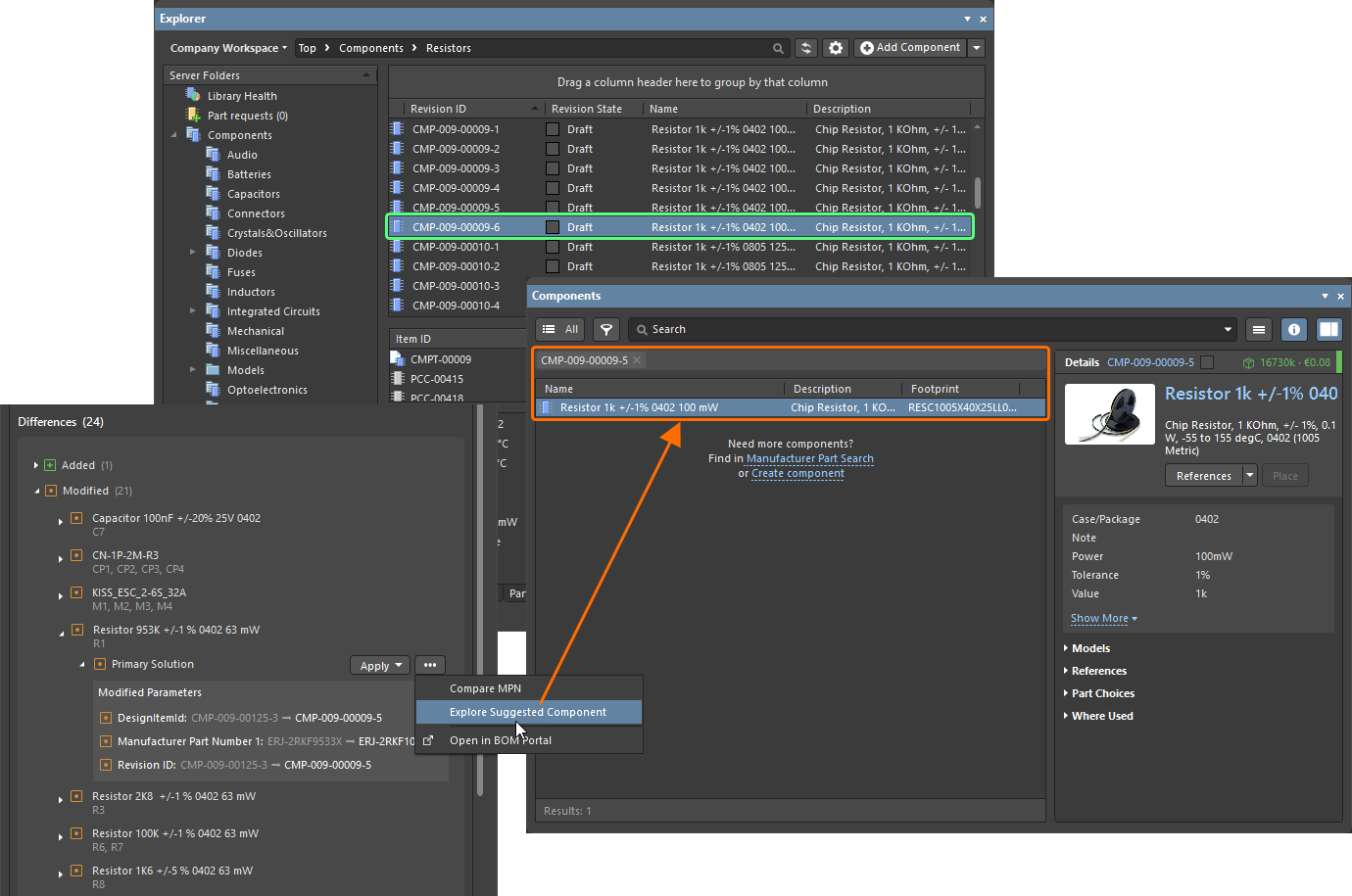Image resolution: width=1352 pixels, height=896 pixels.
Task: Open Explorer settings via gear icon
Action: pos(835,47)
